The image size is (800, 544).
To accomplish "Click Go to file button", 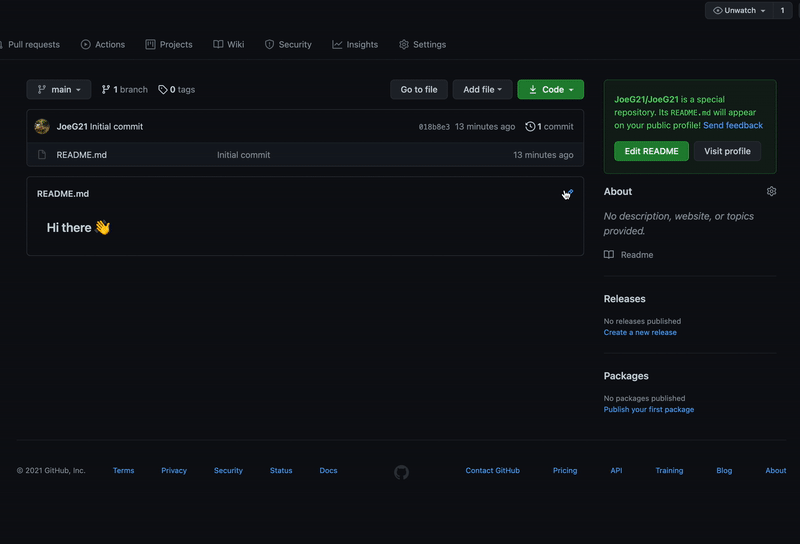I will pos(419,89).
